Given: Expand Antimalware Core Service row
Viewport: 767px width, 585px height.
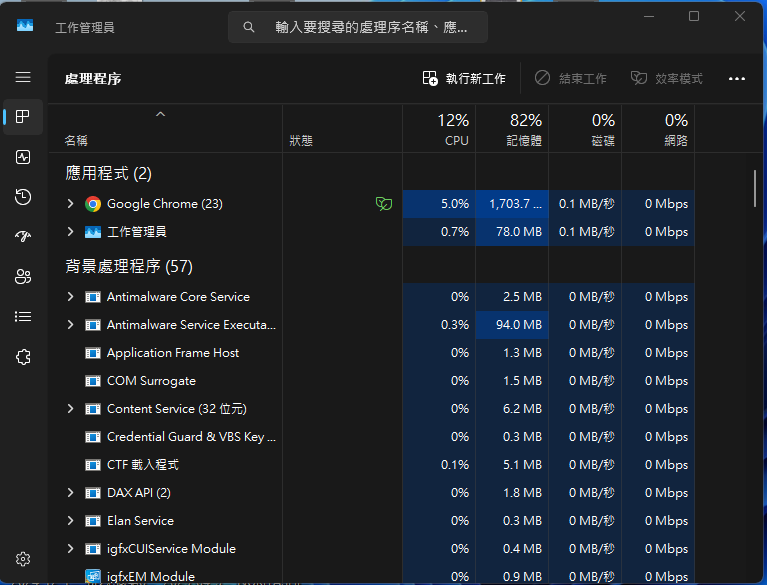Looking at the screenshot, I should 70,296.
